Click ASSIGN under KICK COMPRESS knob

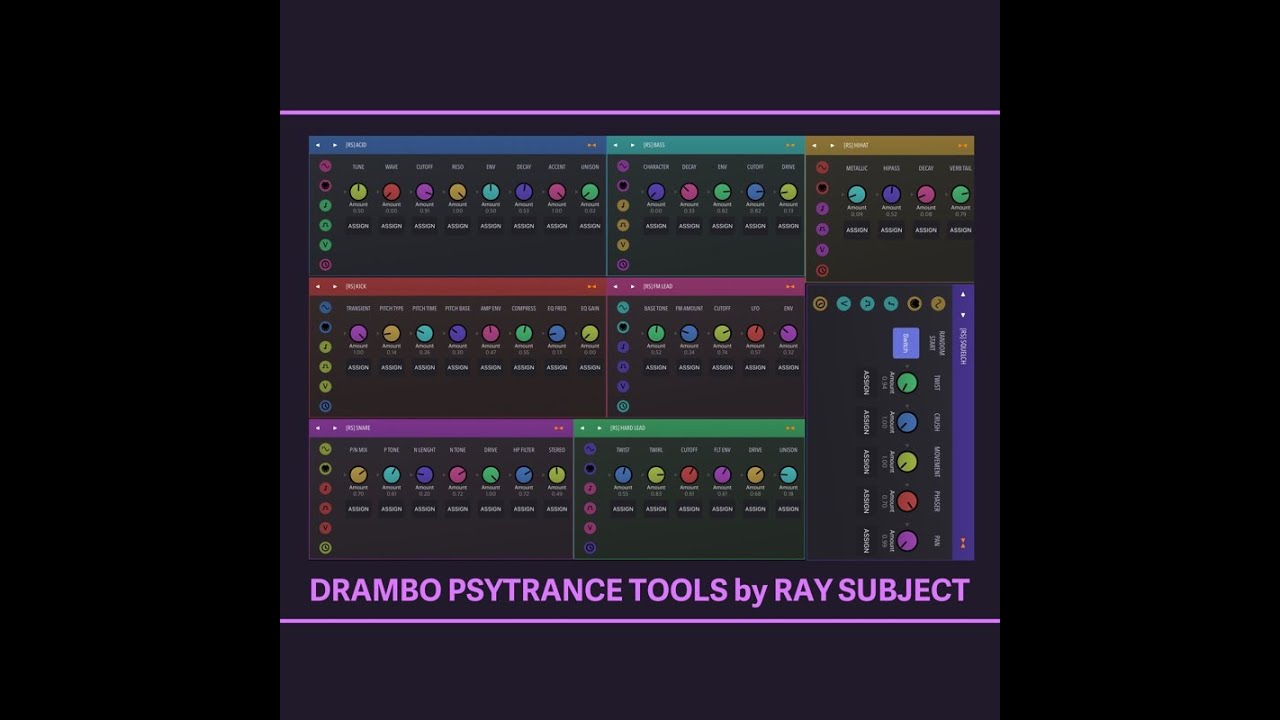click(x=524, y=367)
